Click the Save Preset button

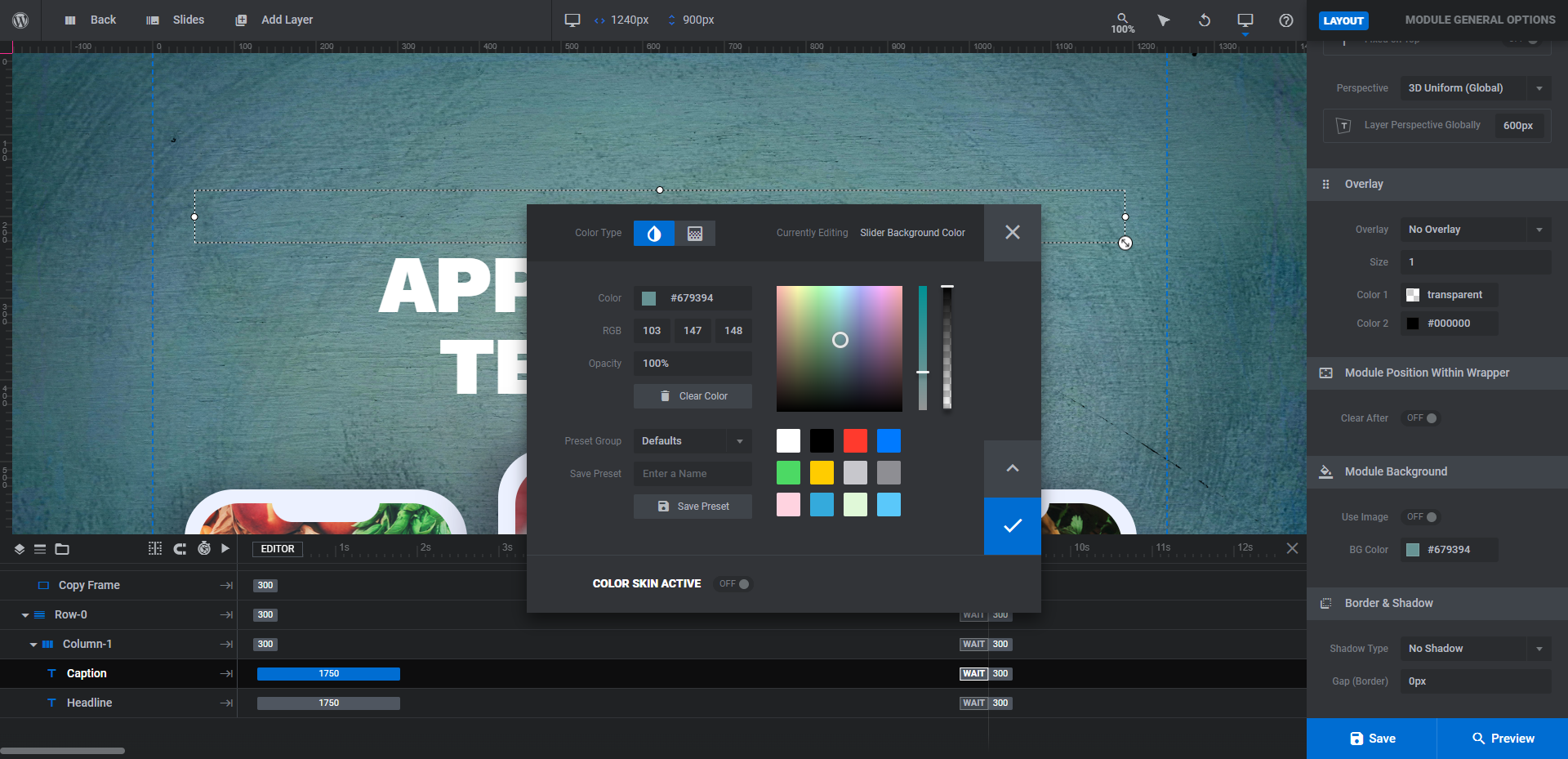pyautogui.click(x=693, y=507)
